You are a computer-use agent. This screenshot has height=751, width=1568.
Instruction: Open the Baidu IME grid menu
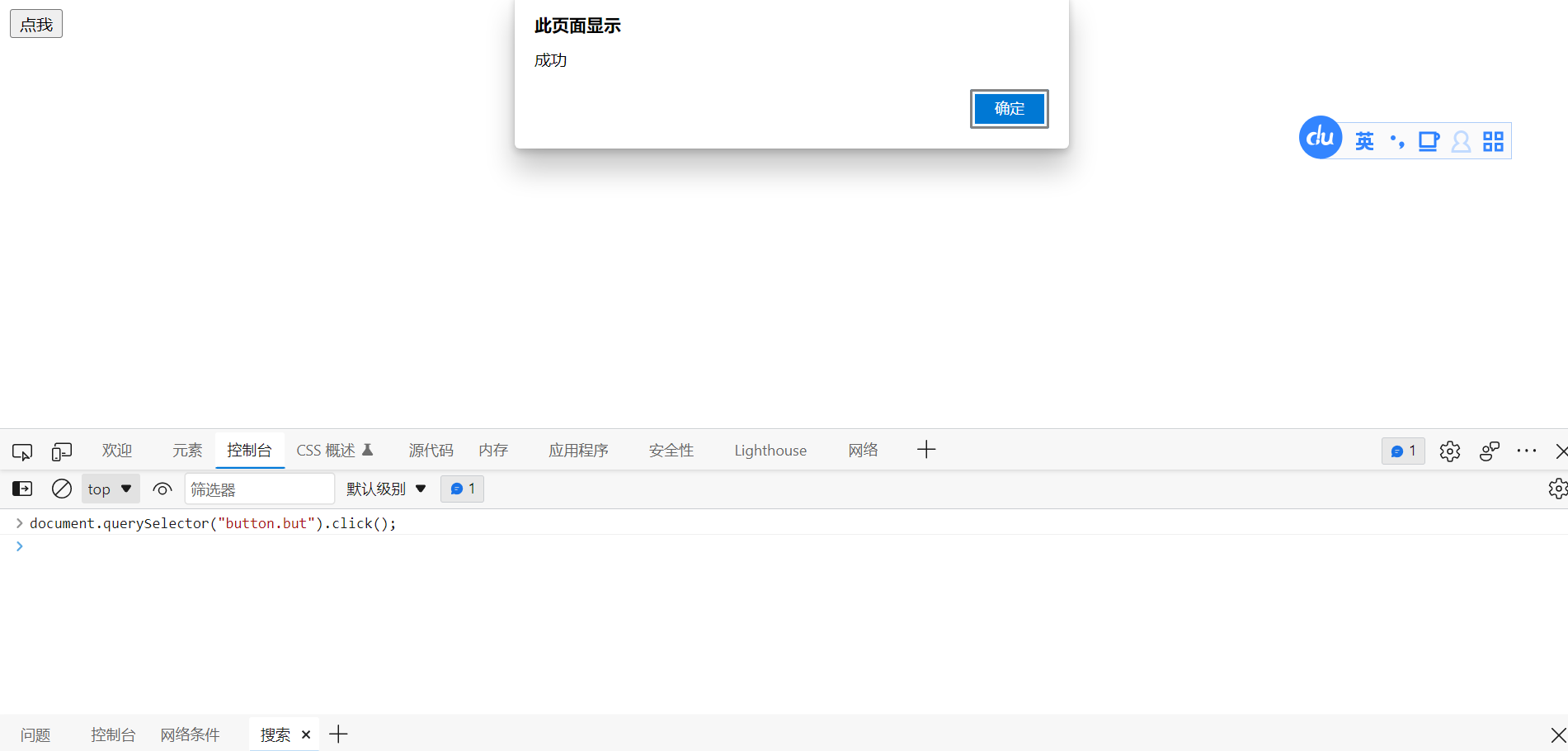[1493, 141]
